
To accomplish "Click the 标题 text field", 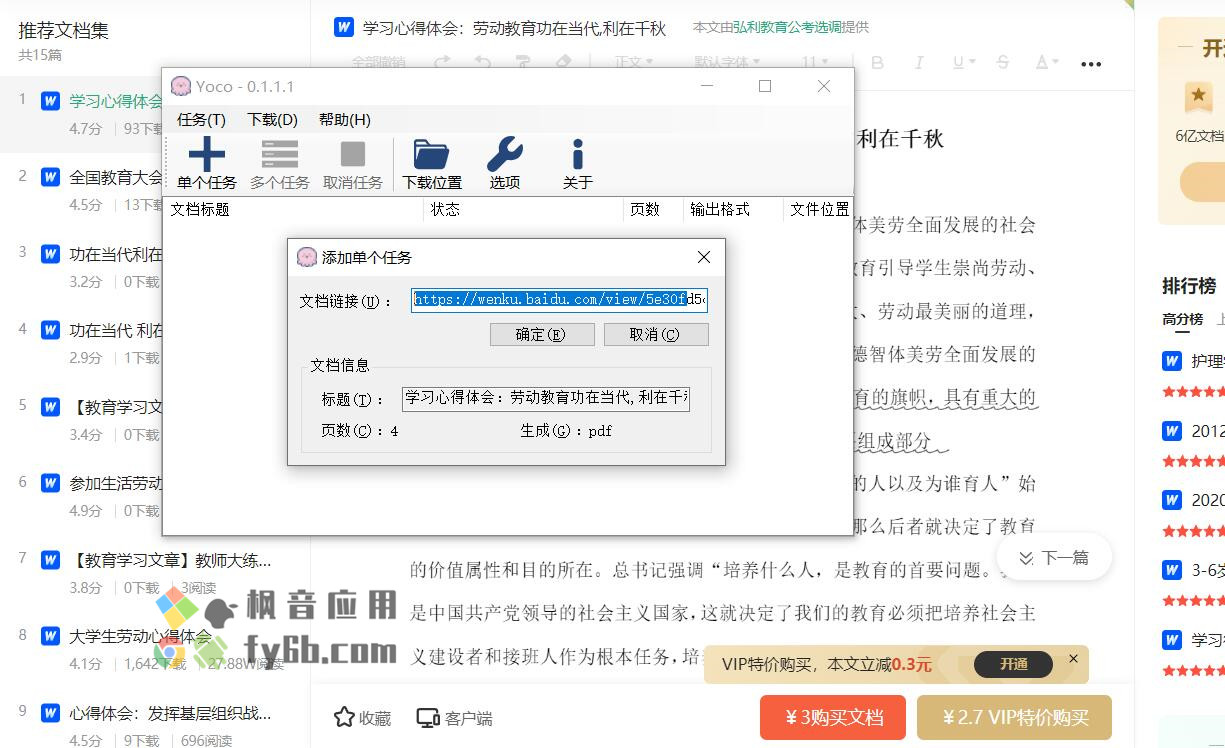I will [x=546, y=399].
